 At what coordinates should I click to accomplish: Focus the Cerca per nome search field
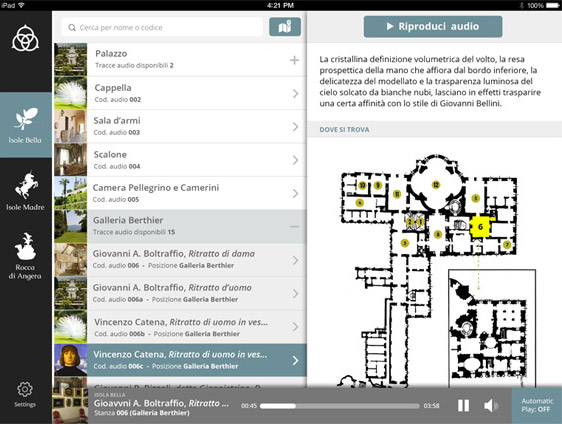162,27
